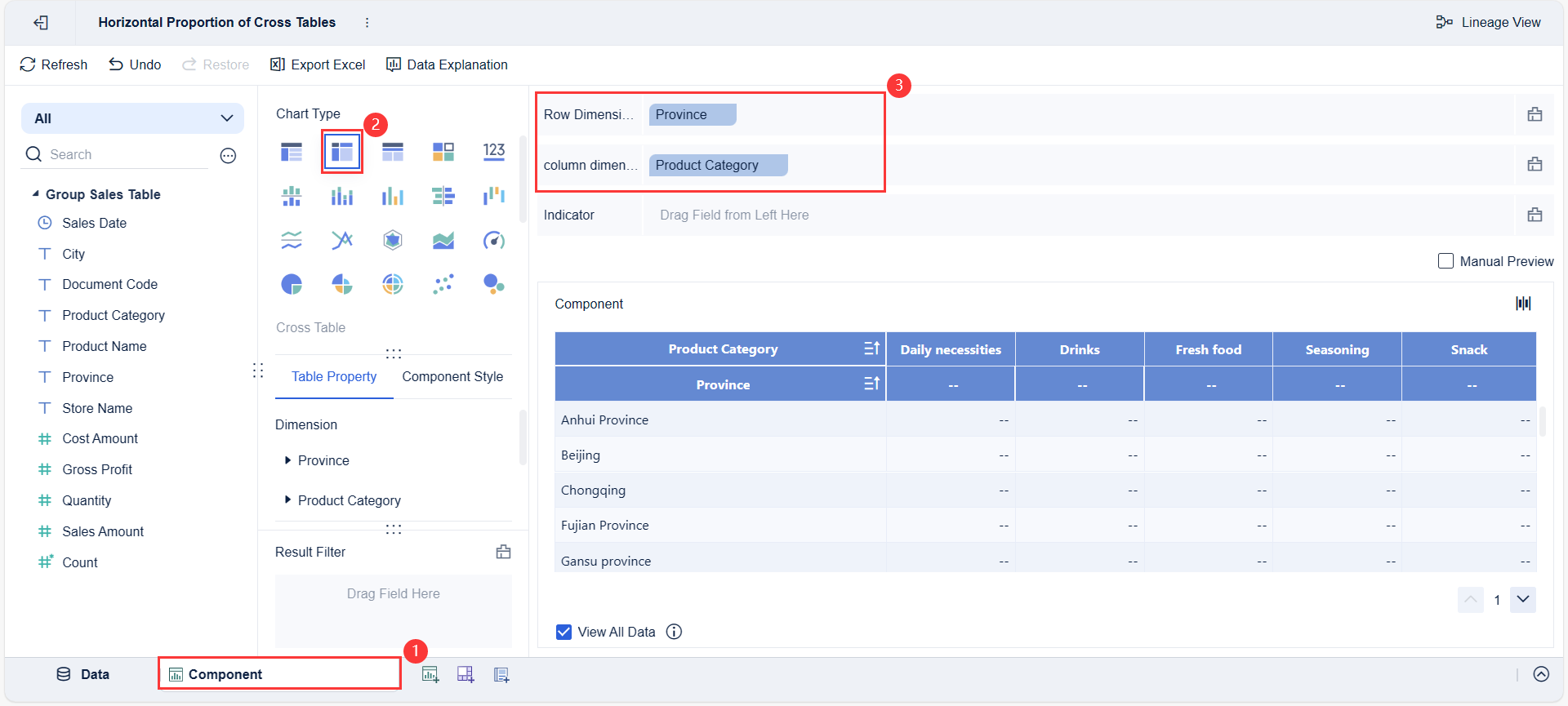Click the Lineage View icon
Viewport: 1568px width, 706px height.
click(x=1444, y=22)
